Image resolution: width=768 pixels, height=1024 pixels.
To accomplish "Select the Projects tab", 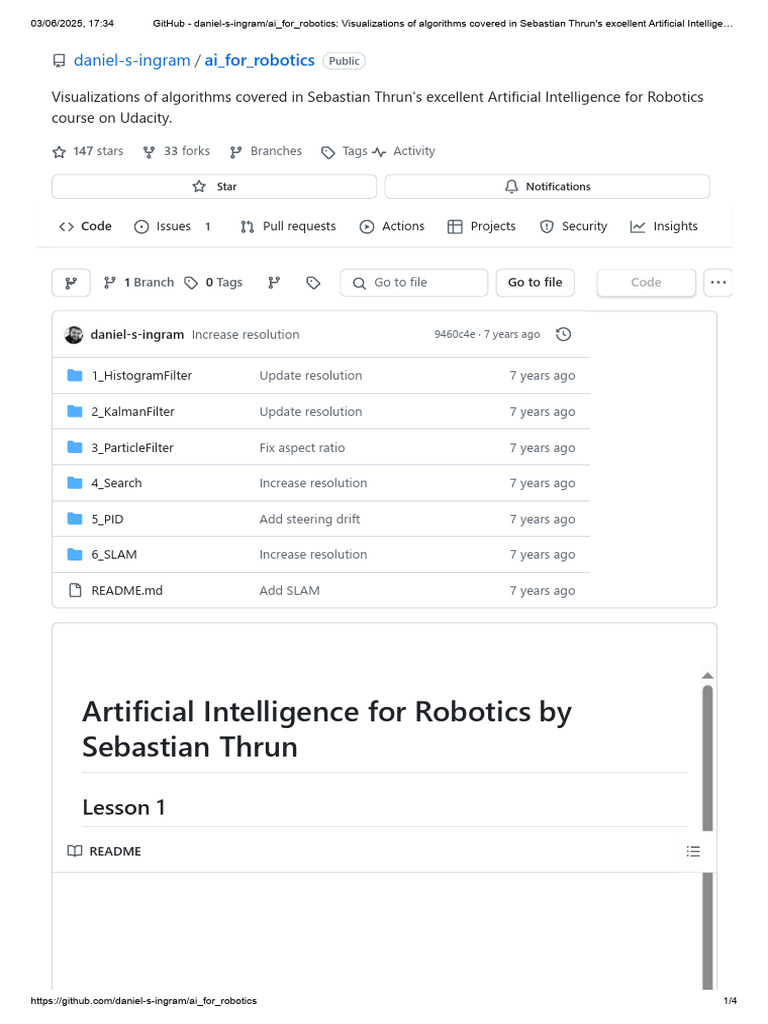I will (x=481, y=226).
